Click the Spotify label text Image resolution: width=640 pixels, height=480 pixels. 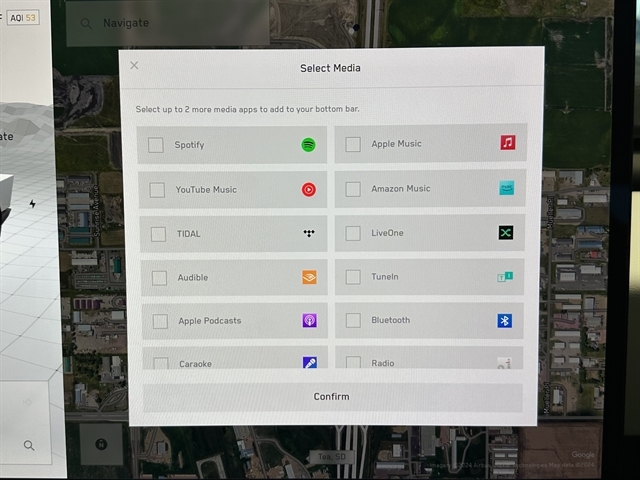click(x=189, y=145)
